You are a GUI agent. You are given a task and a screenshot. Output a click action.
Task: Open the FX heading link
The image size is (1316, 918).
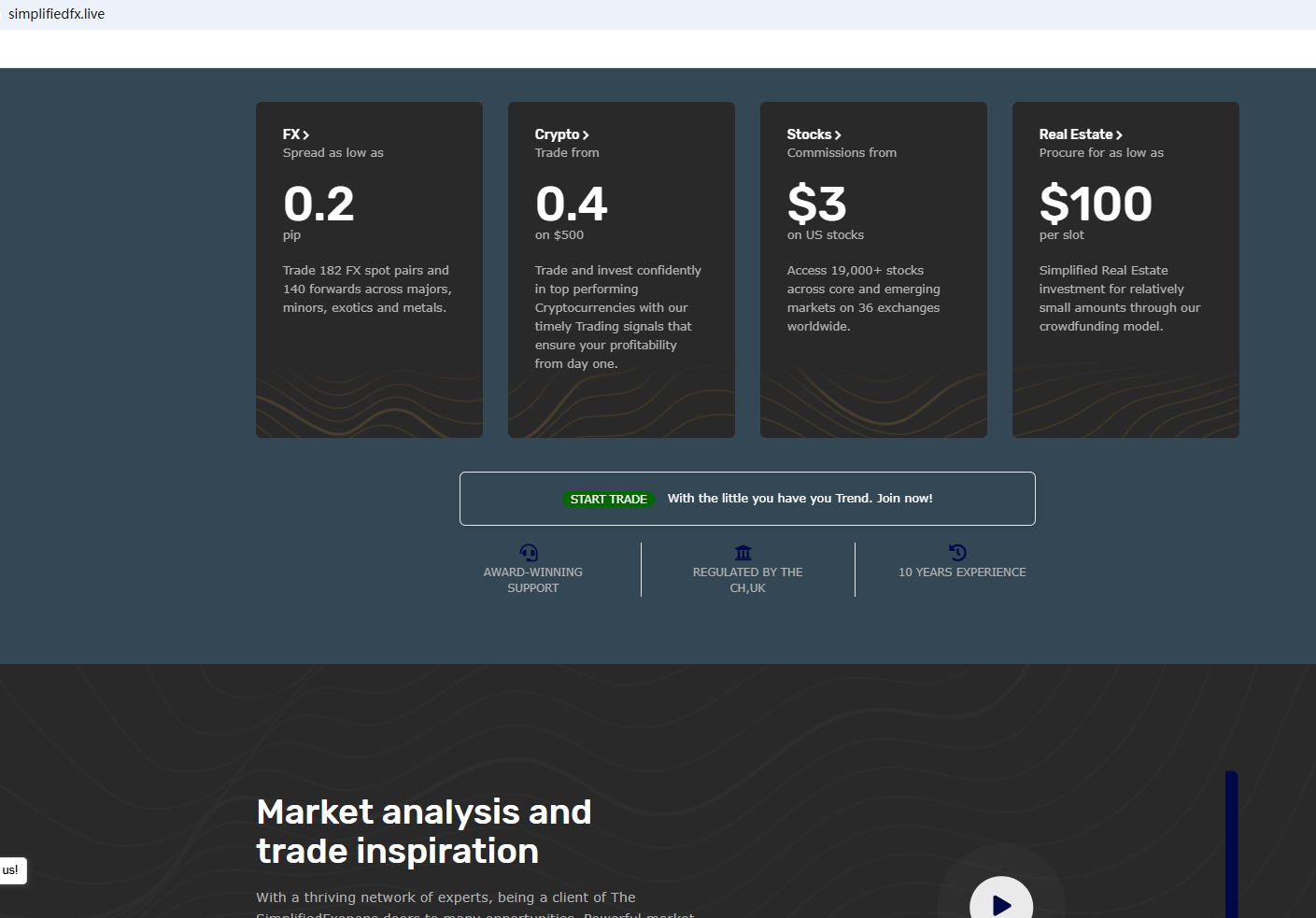point(296,134)
